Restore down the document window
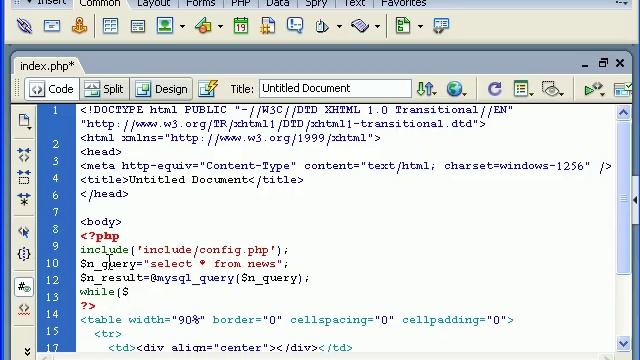The height and width of the screenshot is (360, 640). pyautogui.click(x=603, y=63)
